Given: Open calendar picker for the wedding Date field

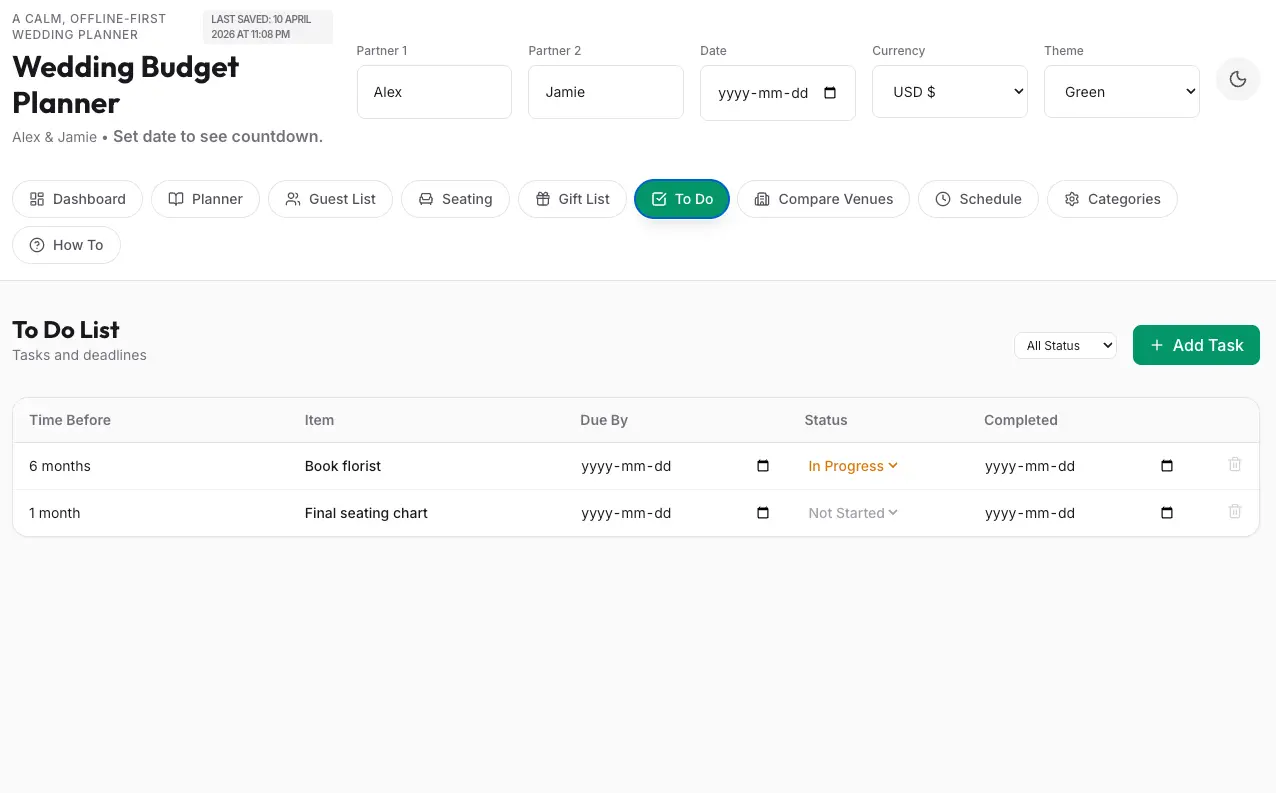Looking at the screenshot, I should point(829,93).
